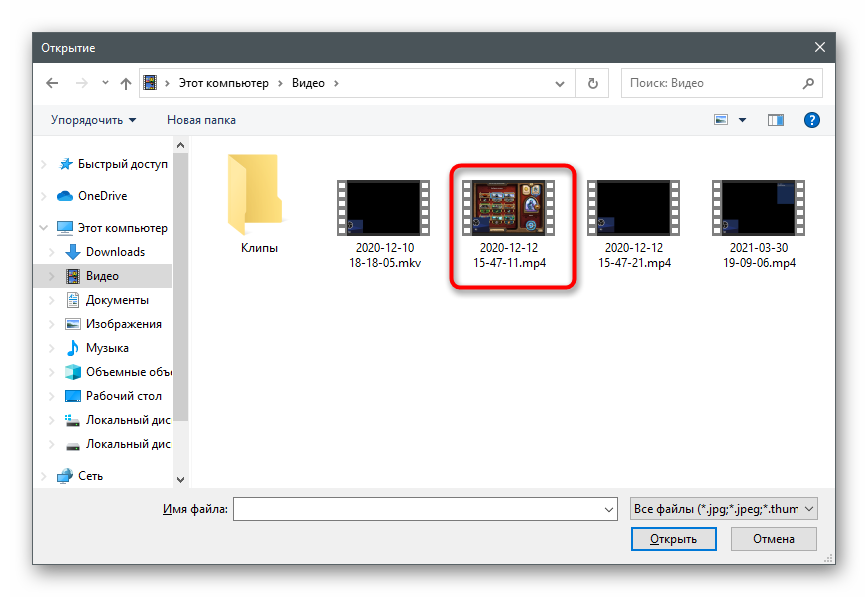
Task: Click the change view layout icon
Action: [x=721, y=120]
